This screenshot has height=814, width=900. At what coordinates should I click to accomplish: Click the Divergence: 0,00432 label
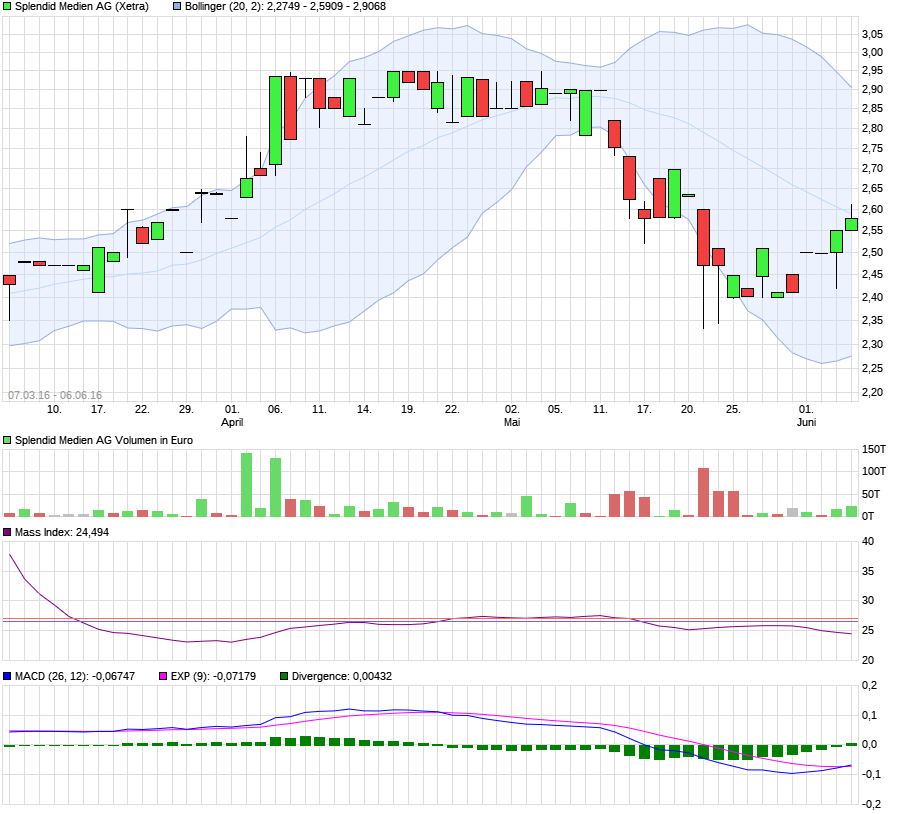(x=342, y=676)
